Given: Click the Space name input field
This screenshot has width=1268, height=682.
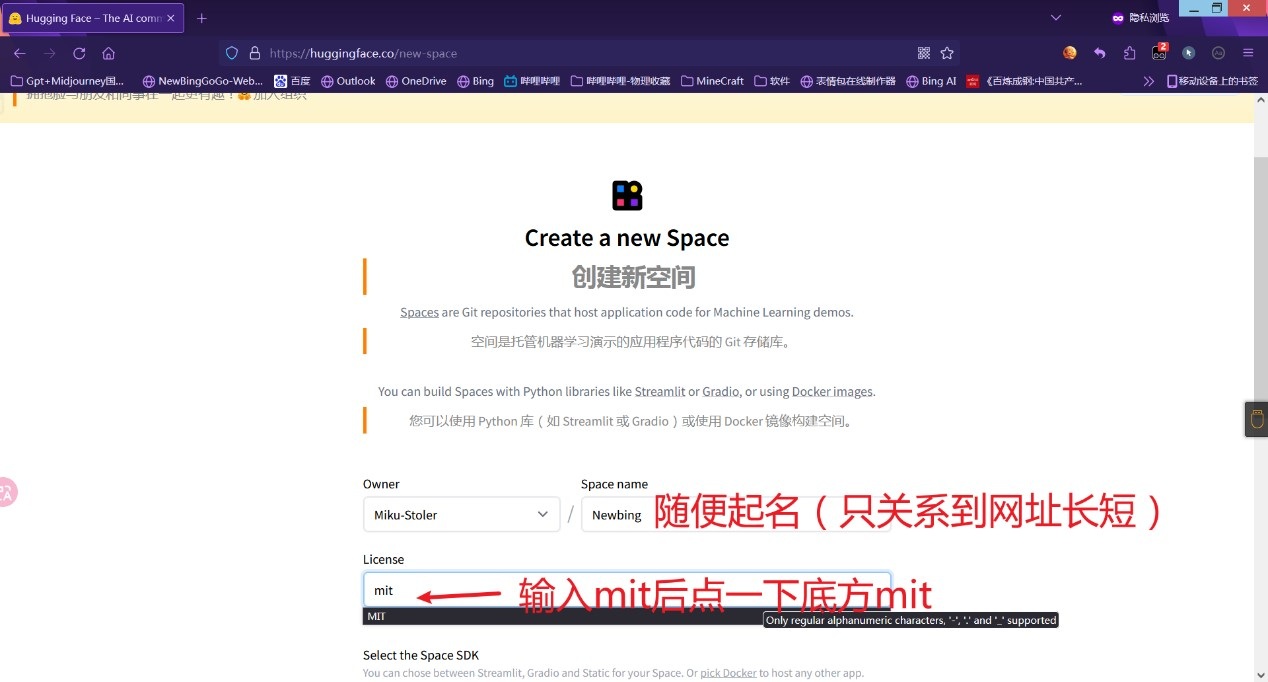Looking at the screenshot, I should 735,514.
